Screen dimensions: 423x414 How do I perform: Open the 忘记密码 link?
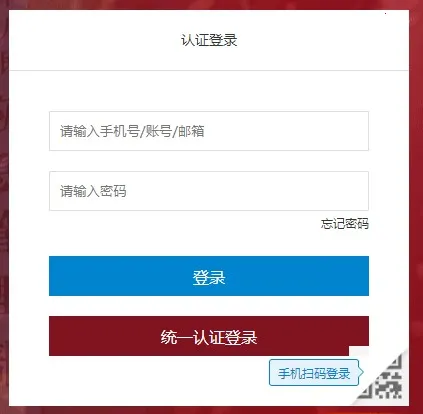pos(345,224)
